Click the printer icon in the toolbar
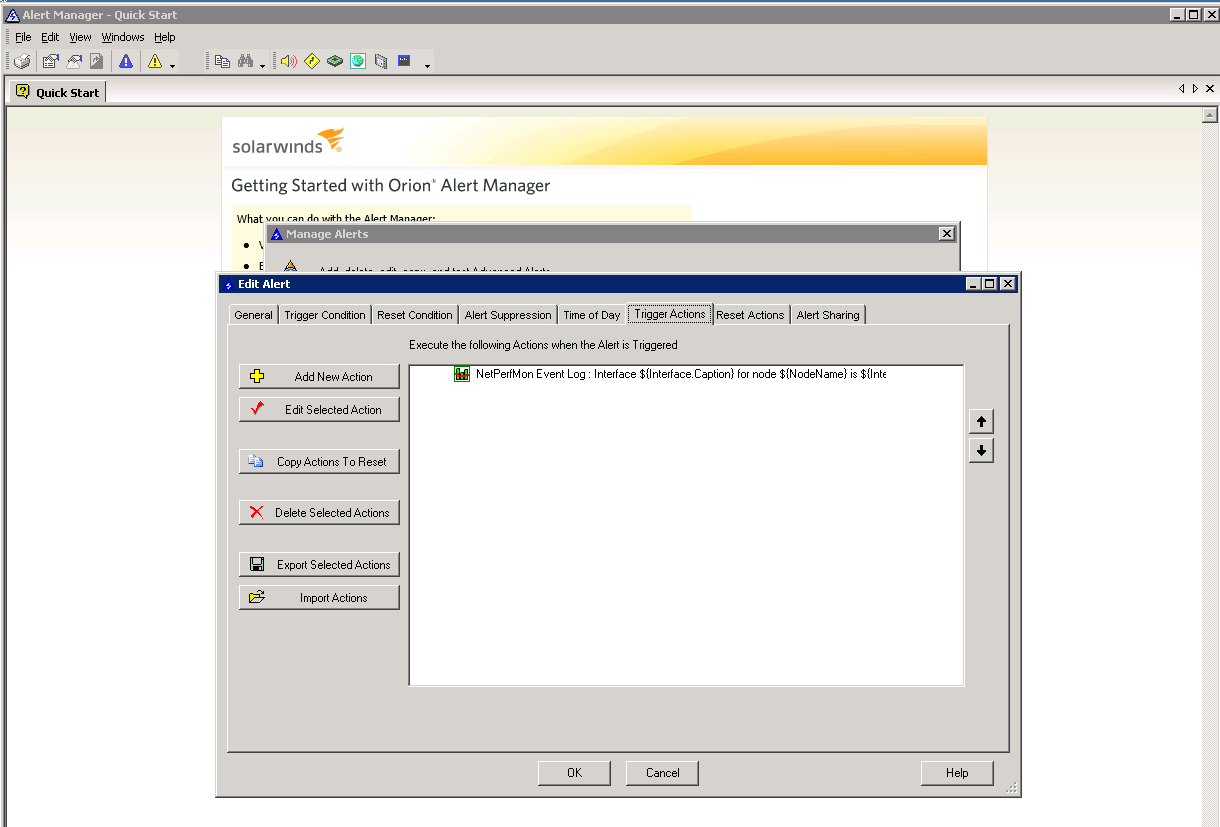The height and width of the screenshot is (827, 1220). click(x=22, y=61)
